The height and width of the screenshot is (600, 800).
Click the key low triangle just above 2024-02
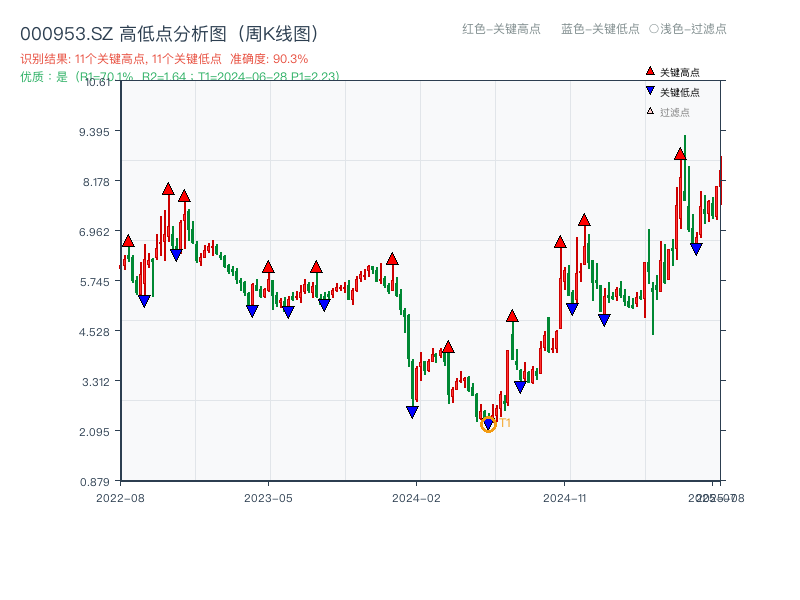point(412,412)
